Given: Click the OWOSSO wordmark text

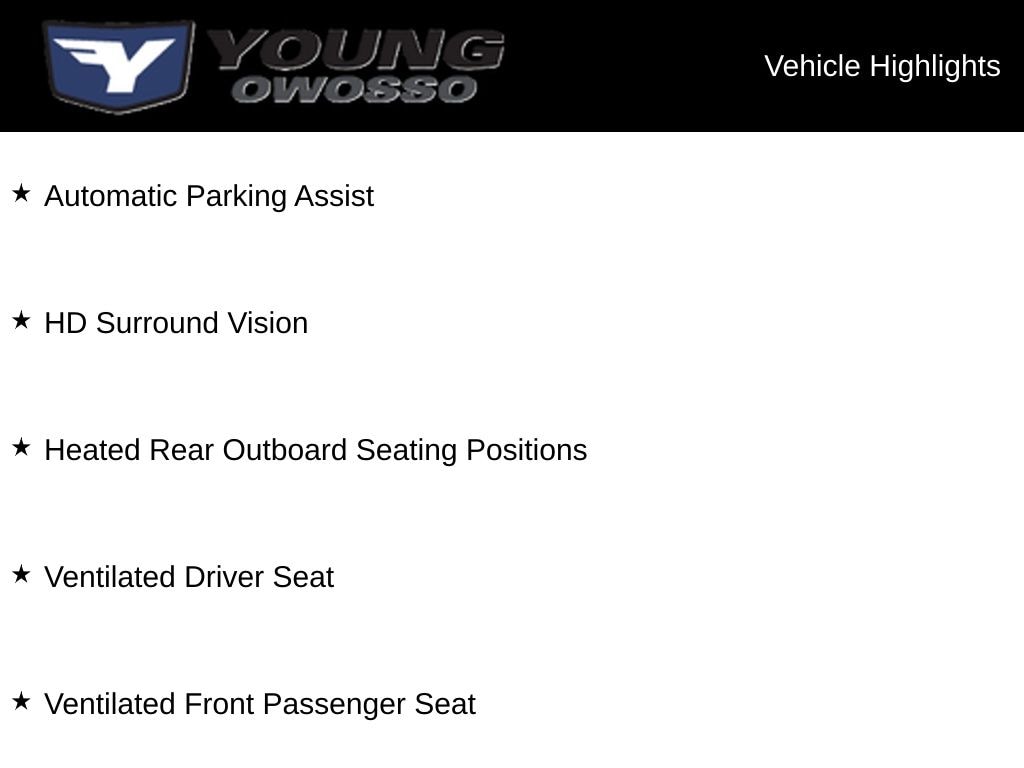Looking at the screenshot, I should [x=354, y=89].
